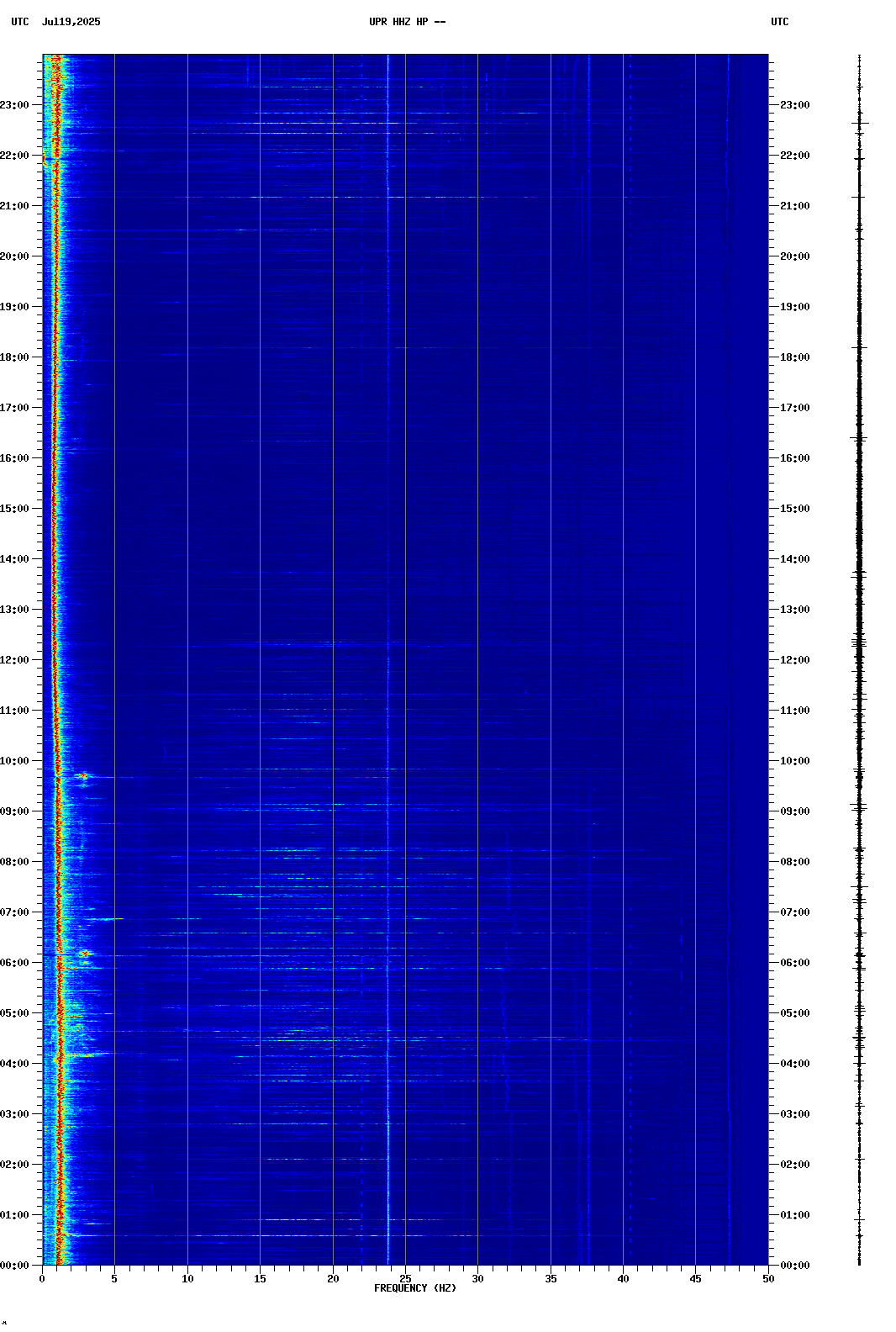Image resolution: width=896 pixels, height=1332 pixels.
Task: Click the "21:00" label on the left time axis
Action: click(14, 206)
